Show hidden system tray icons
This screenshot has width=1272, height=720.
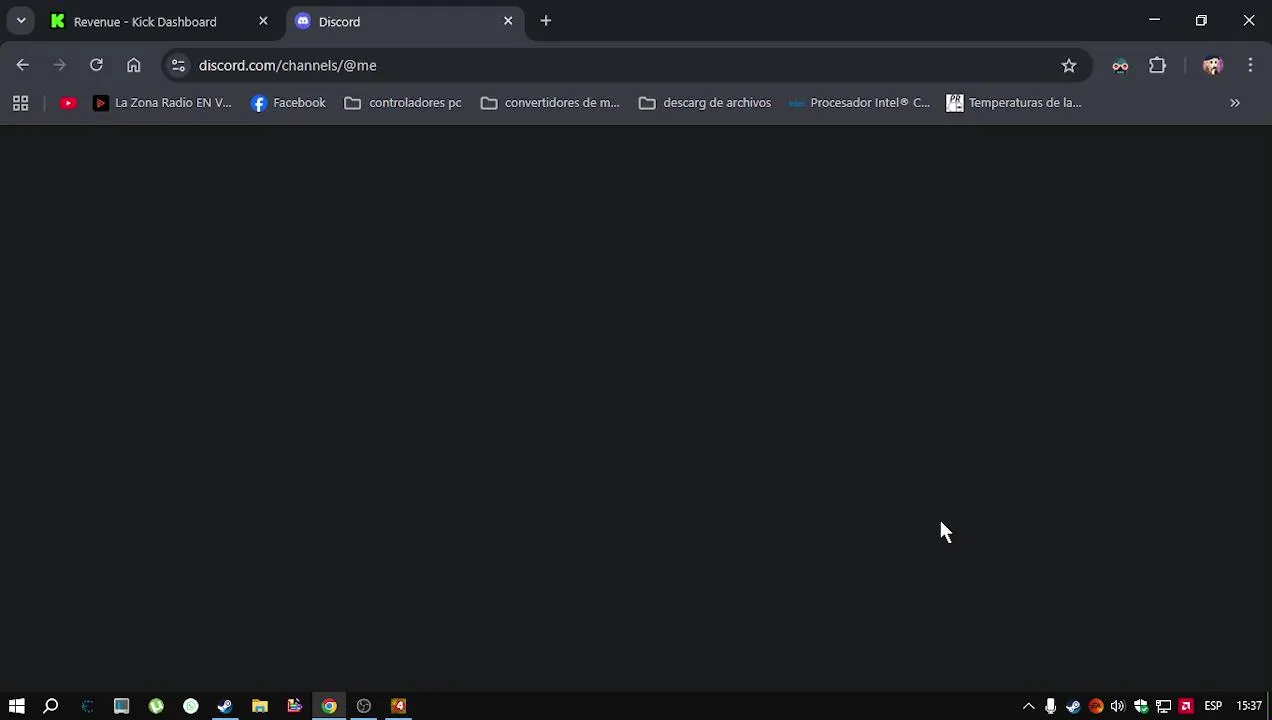1028,706
